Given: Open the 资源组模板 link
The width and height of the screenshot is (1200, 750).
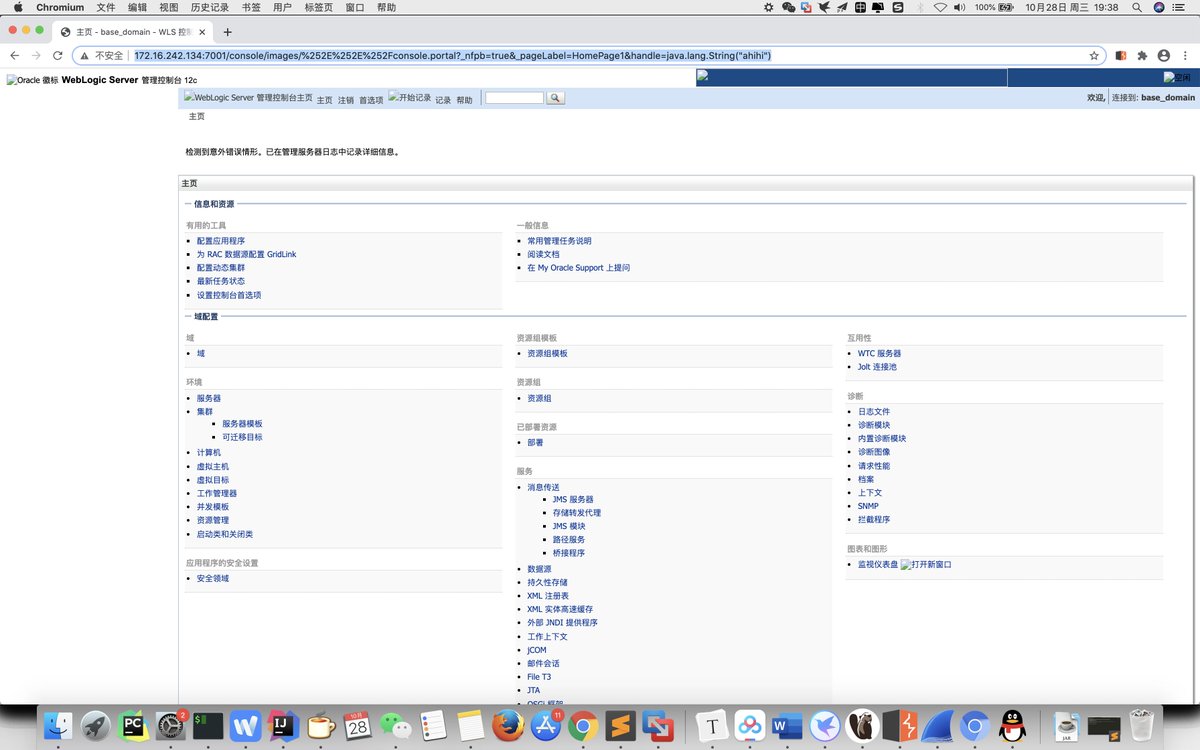Looking at the screenshot, I should click(x=547, y=353).
